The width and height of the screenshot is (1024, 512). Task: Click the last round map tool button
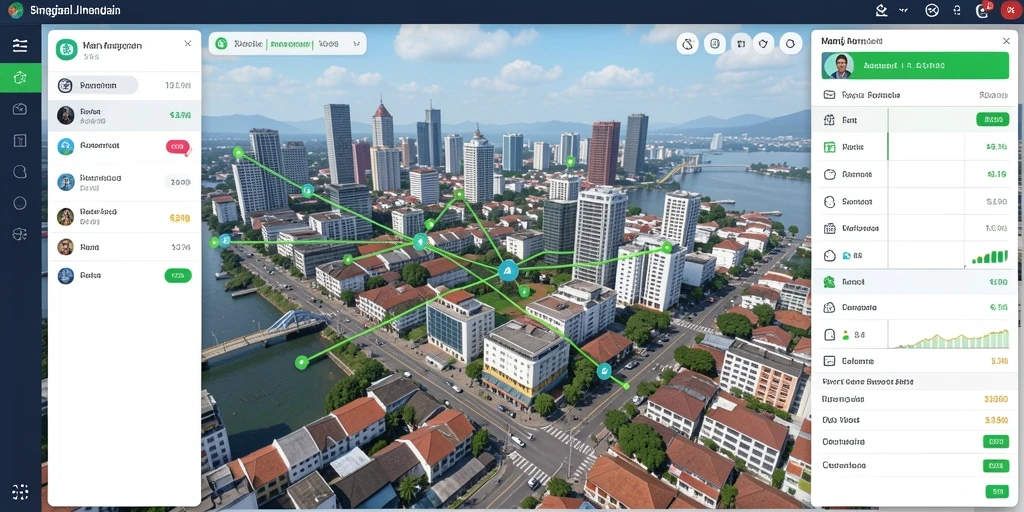pos(790,44)
